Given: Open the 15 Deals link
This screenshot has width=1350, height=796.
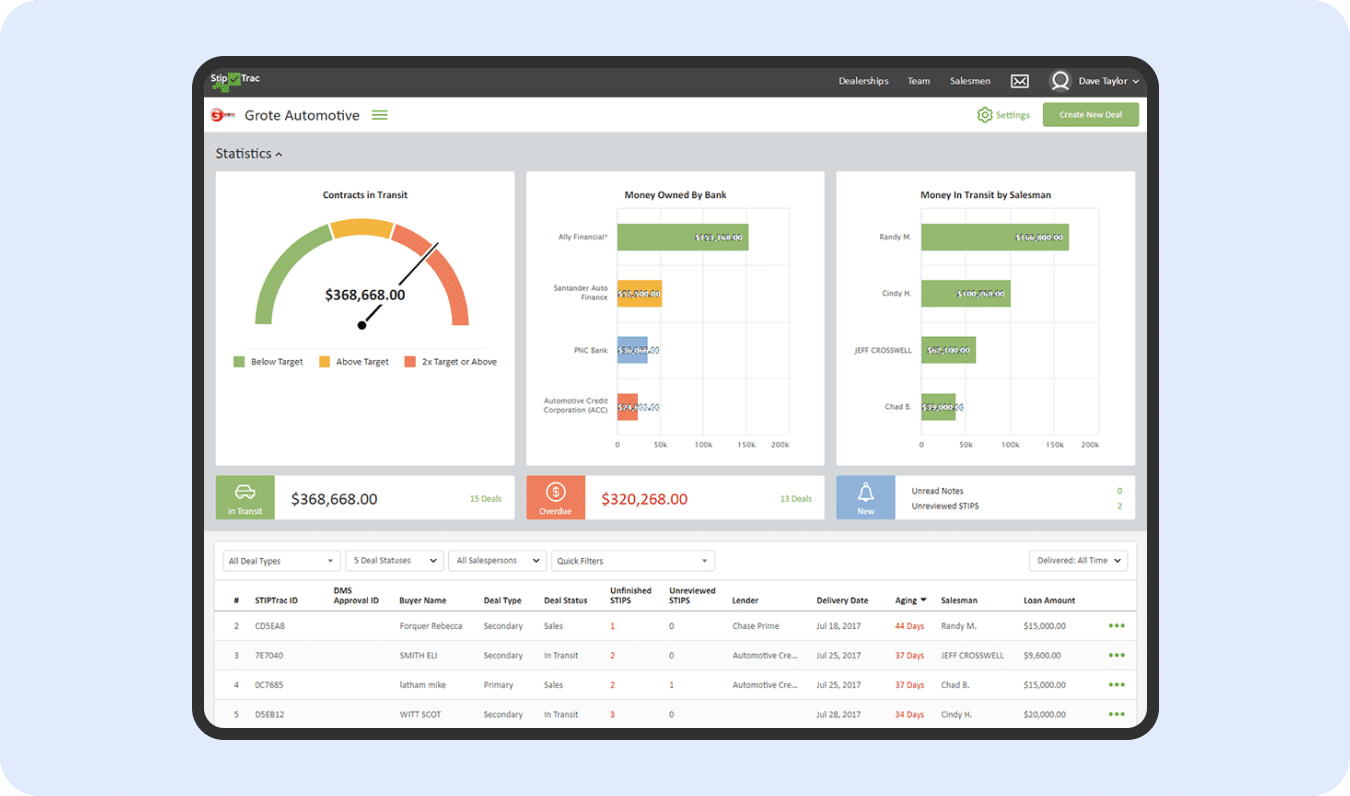Looking at the screenshot, I should coord(486,498).
